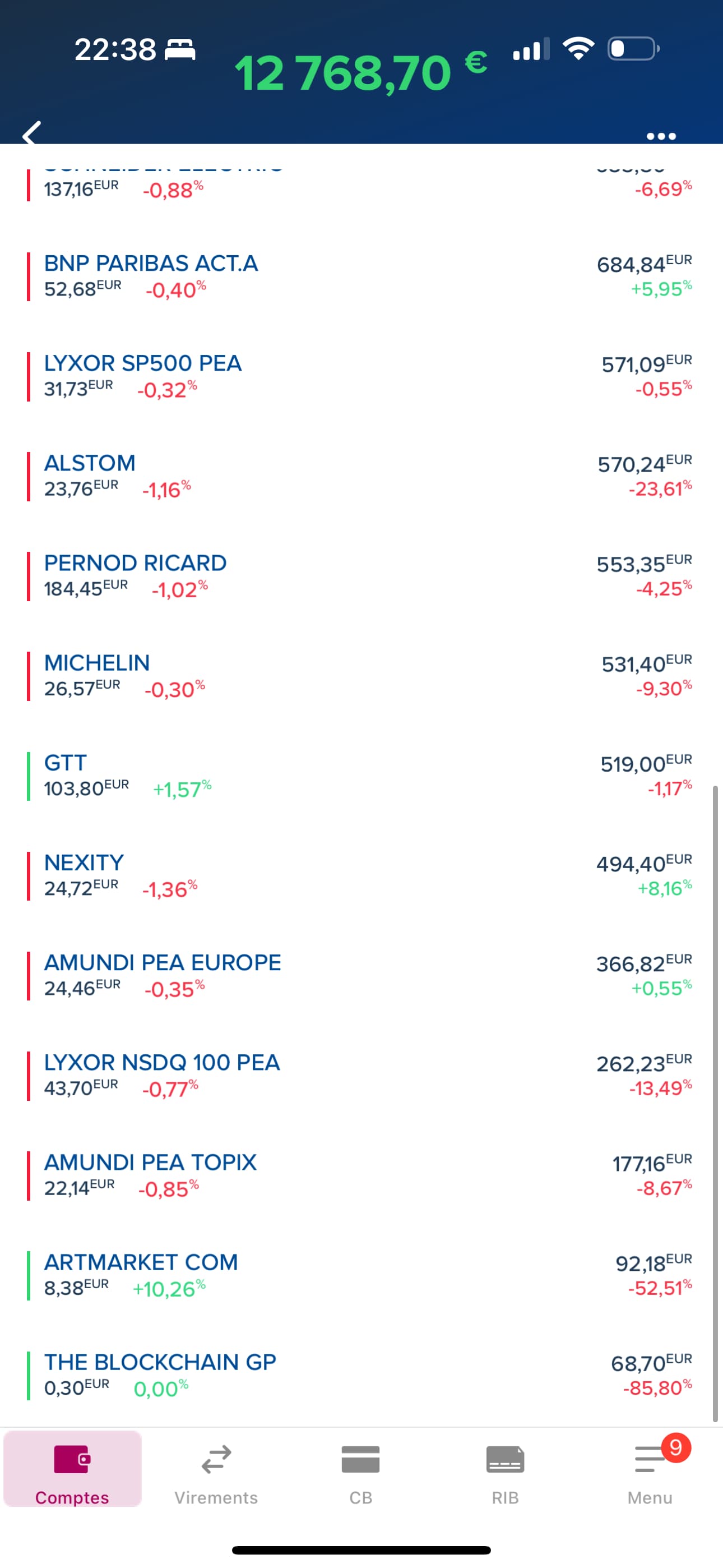Tap the NEXITY holding

coord(361,875)
